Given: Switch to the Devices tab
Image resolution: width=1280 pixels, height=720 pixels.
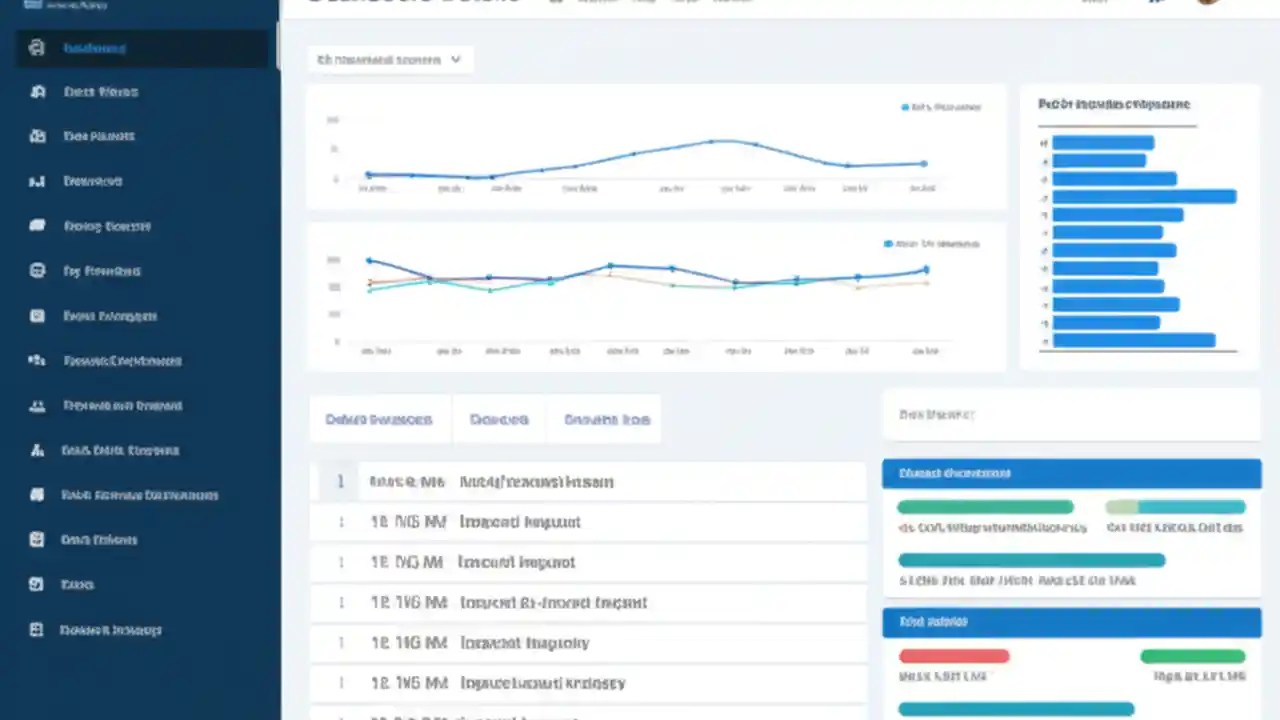Looking at the screenshot, I should (x=498, y=419).
